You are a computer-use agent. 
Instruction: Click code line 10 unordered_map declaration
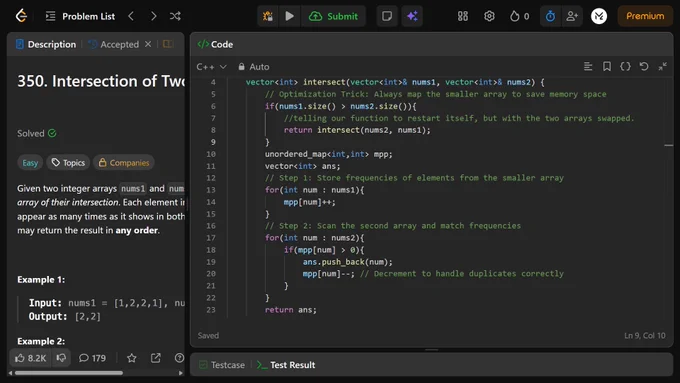[328, 154]
